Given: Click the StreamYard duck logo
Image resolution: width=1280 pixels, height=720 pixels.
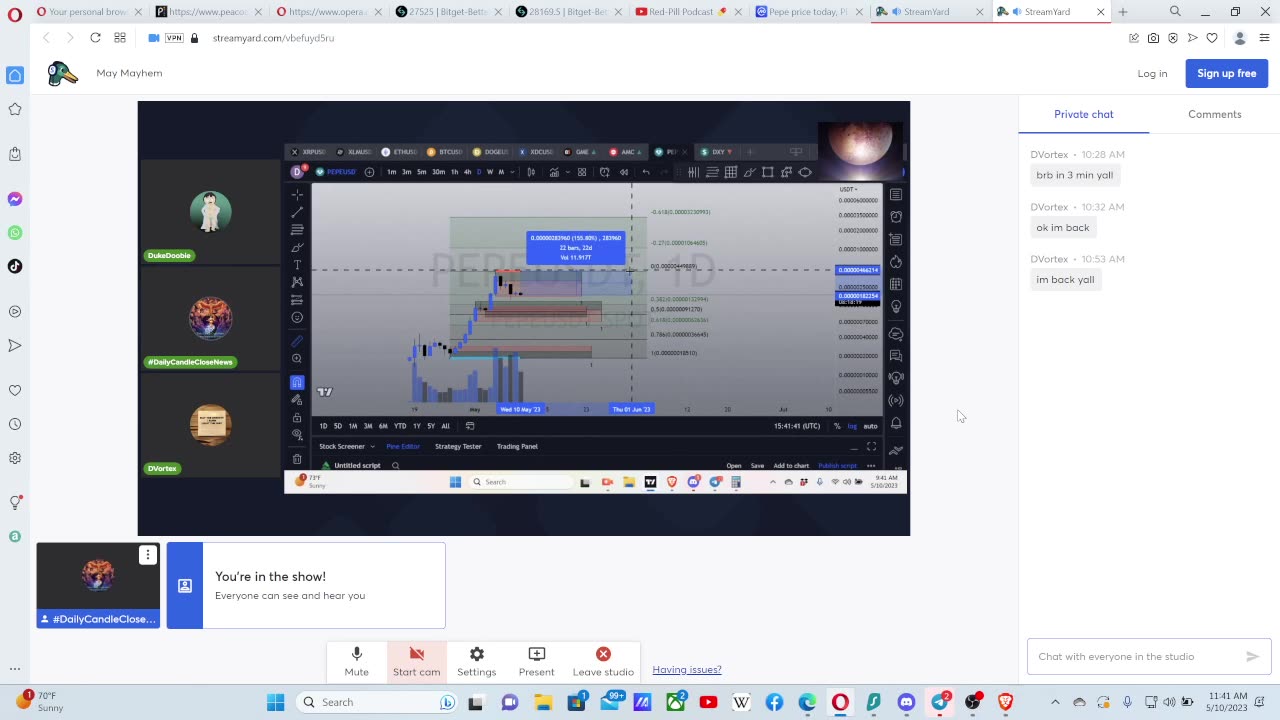Looking at the screenshot, I should click(62, 73).
